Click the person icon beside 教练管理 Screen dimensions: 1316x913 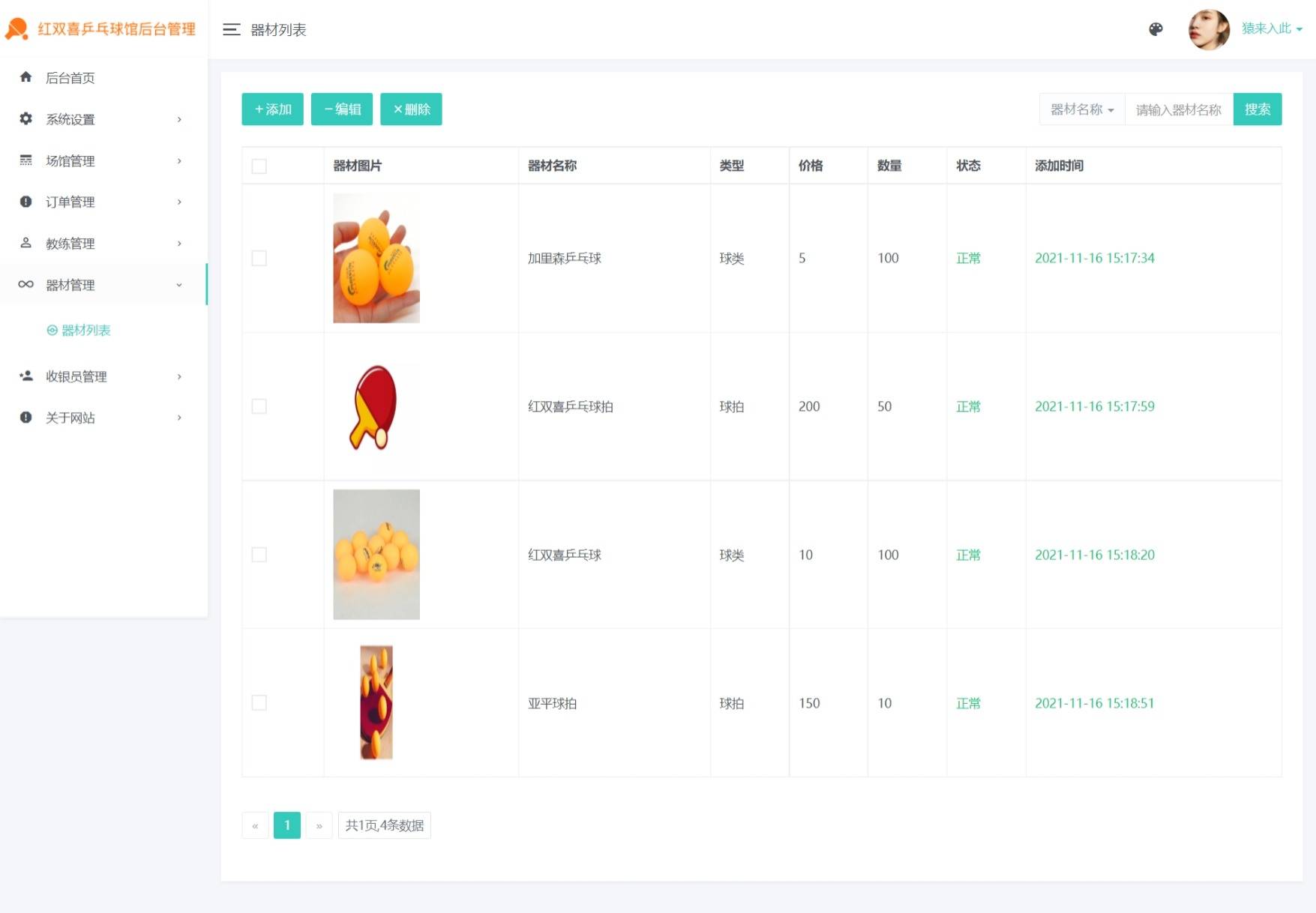26,243
